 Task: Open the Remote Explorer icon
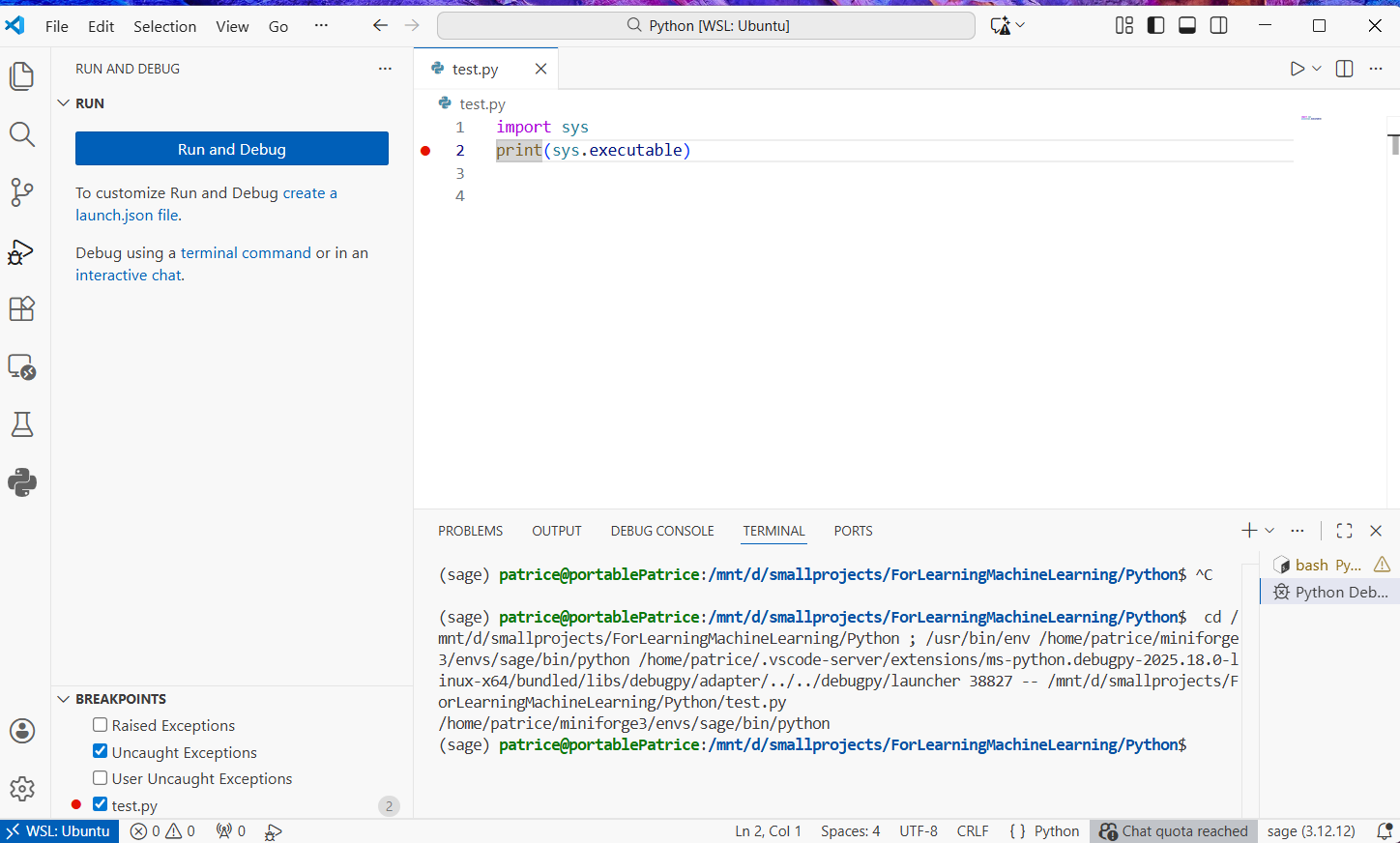(21, 367)
